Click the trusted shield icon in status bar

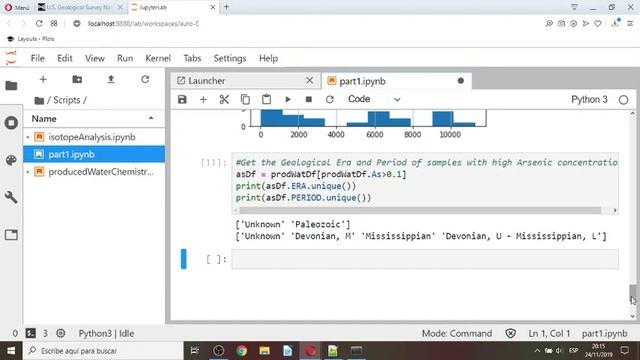click(x=510, y=333)
